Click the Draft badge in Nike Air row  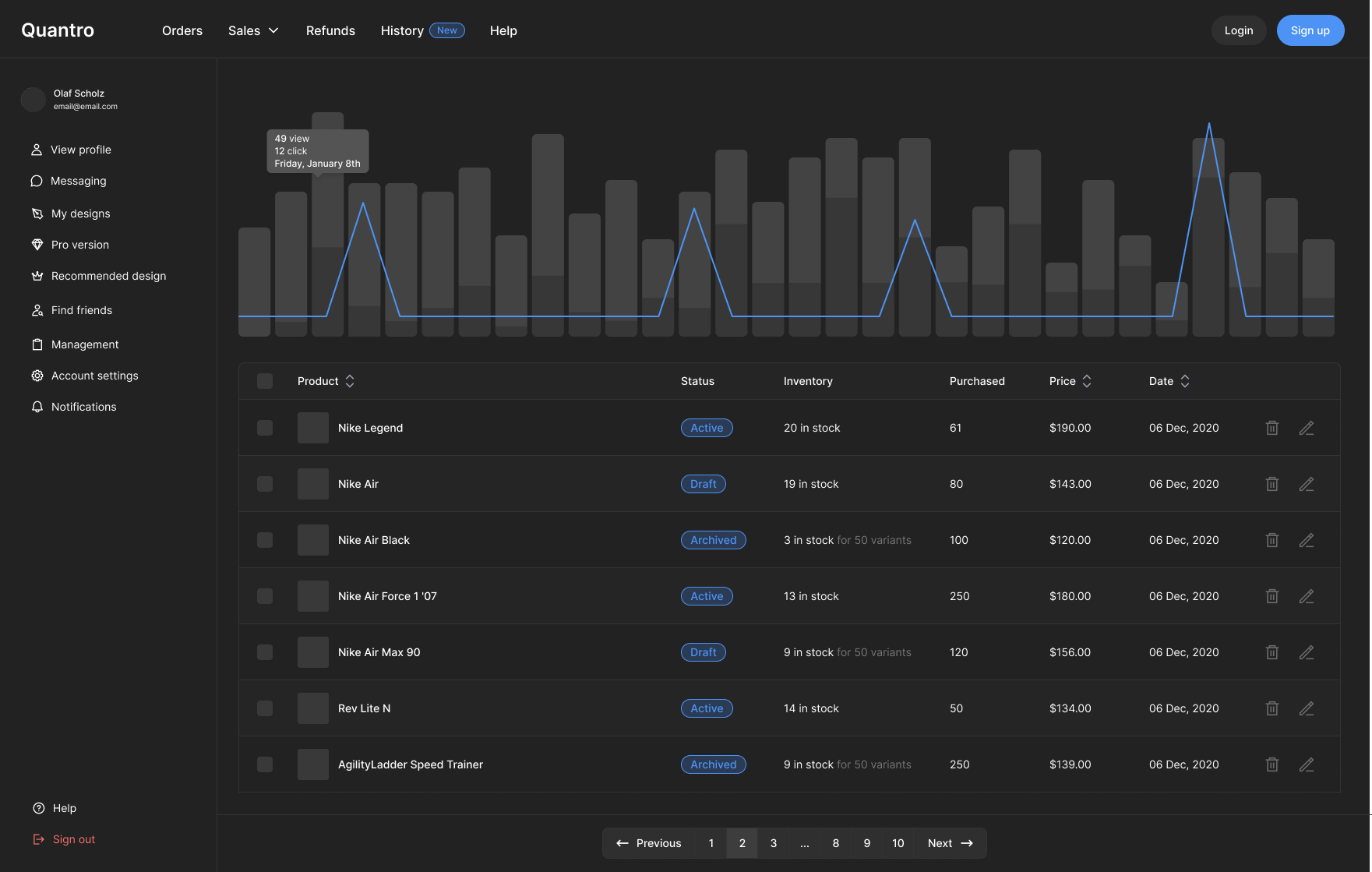pyautogui.click(x=704, y=484)
